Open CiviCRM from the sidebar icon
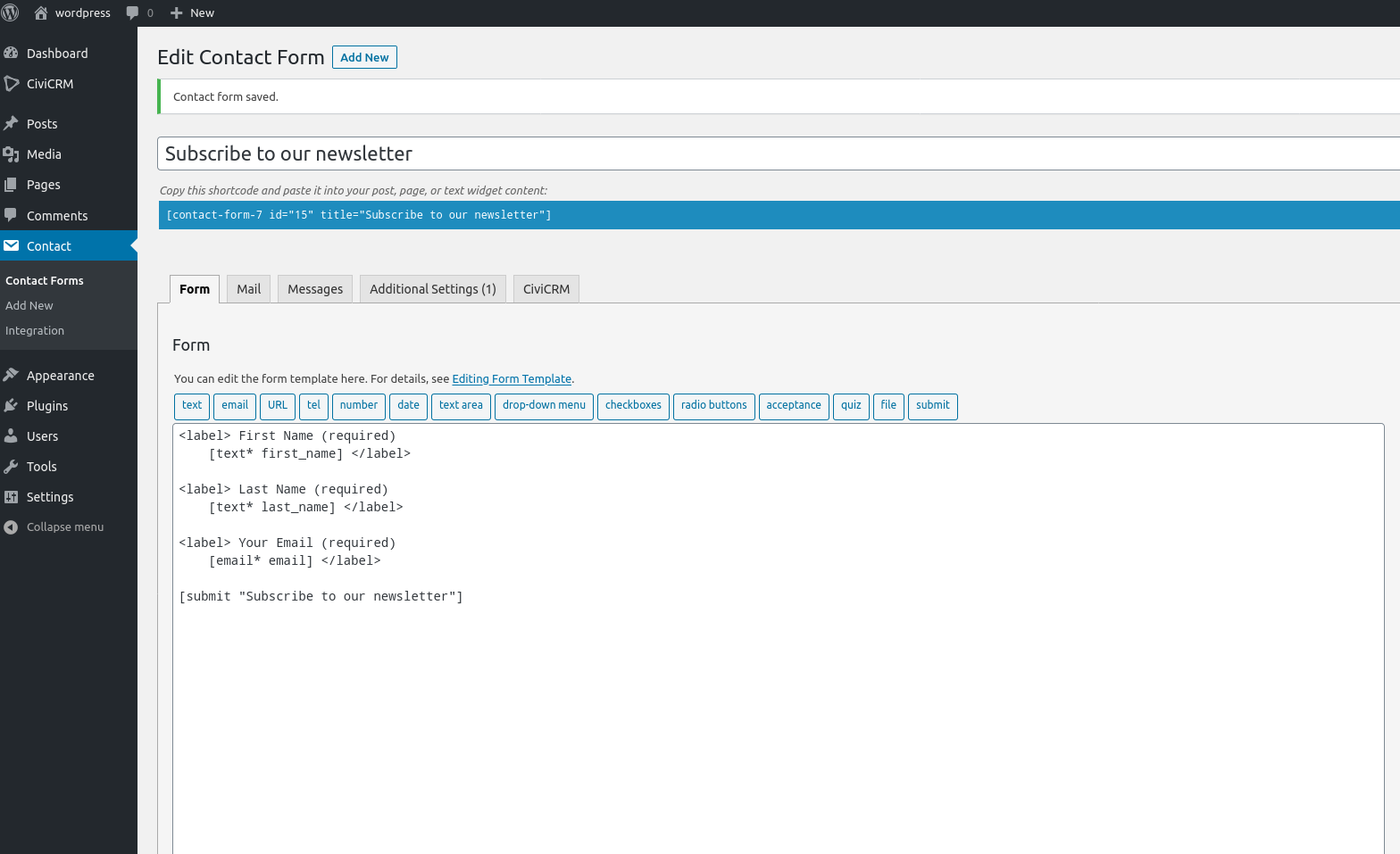Screen dimensions: 1400x854 click(x=11, y=84)
